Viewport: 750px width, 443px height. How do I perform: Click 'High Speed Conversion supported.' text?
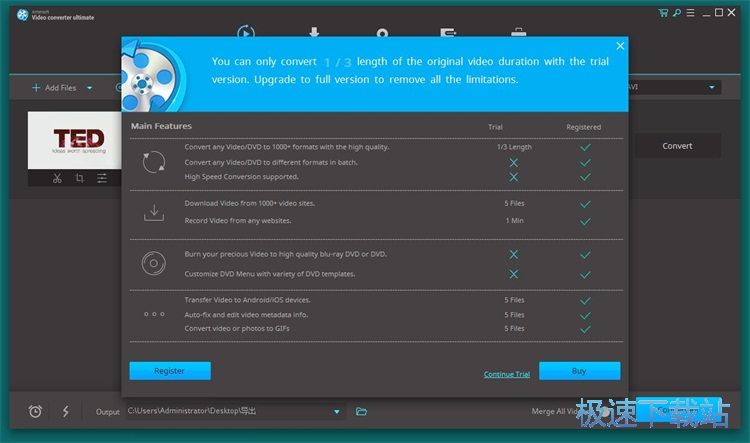242,177
